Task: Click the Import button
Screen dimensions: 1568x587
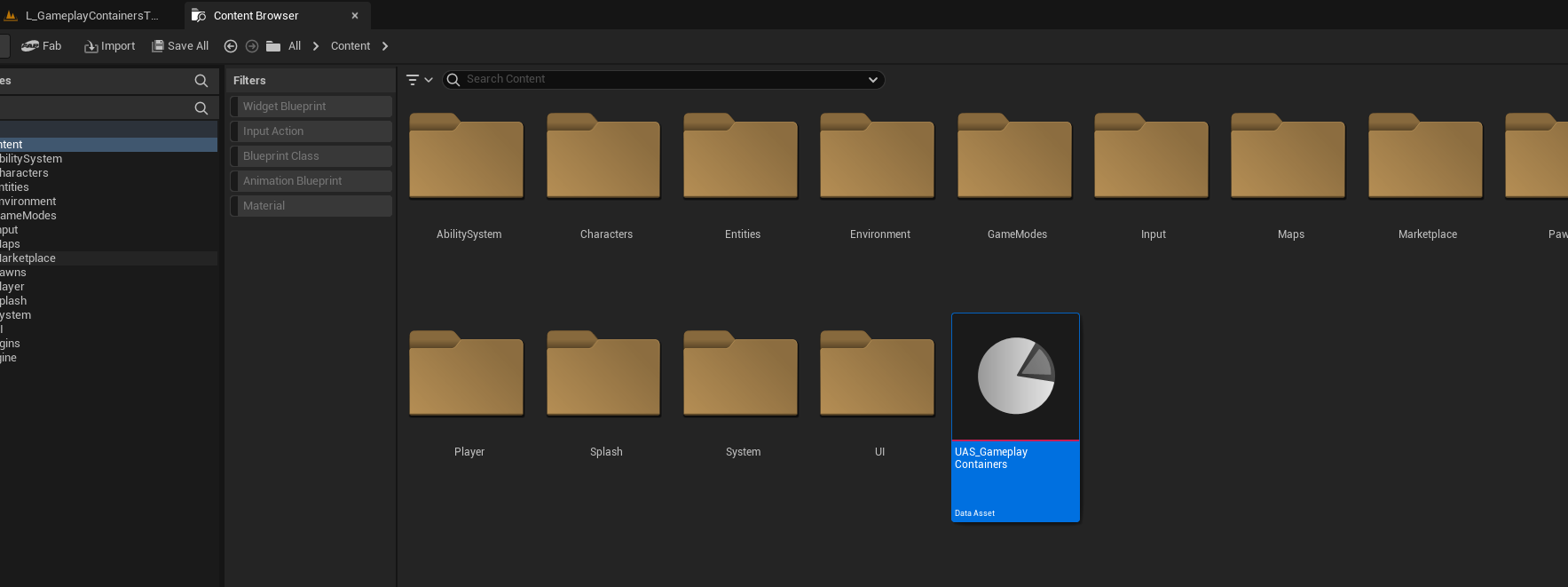Action: click(110, 46)
